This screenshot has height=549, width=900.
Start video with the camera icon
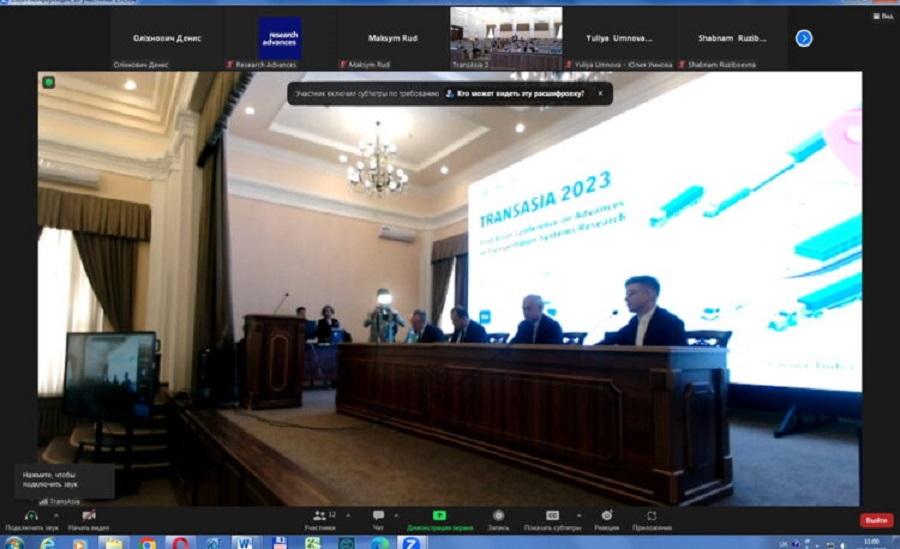(88, 515)
